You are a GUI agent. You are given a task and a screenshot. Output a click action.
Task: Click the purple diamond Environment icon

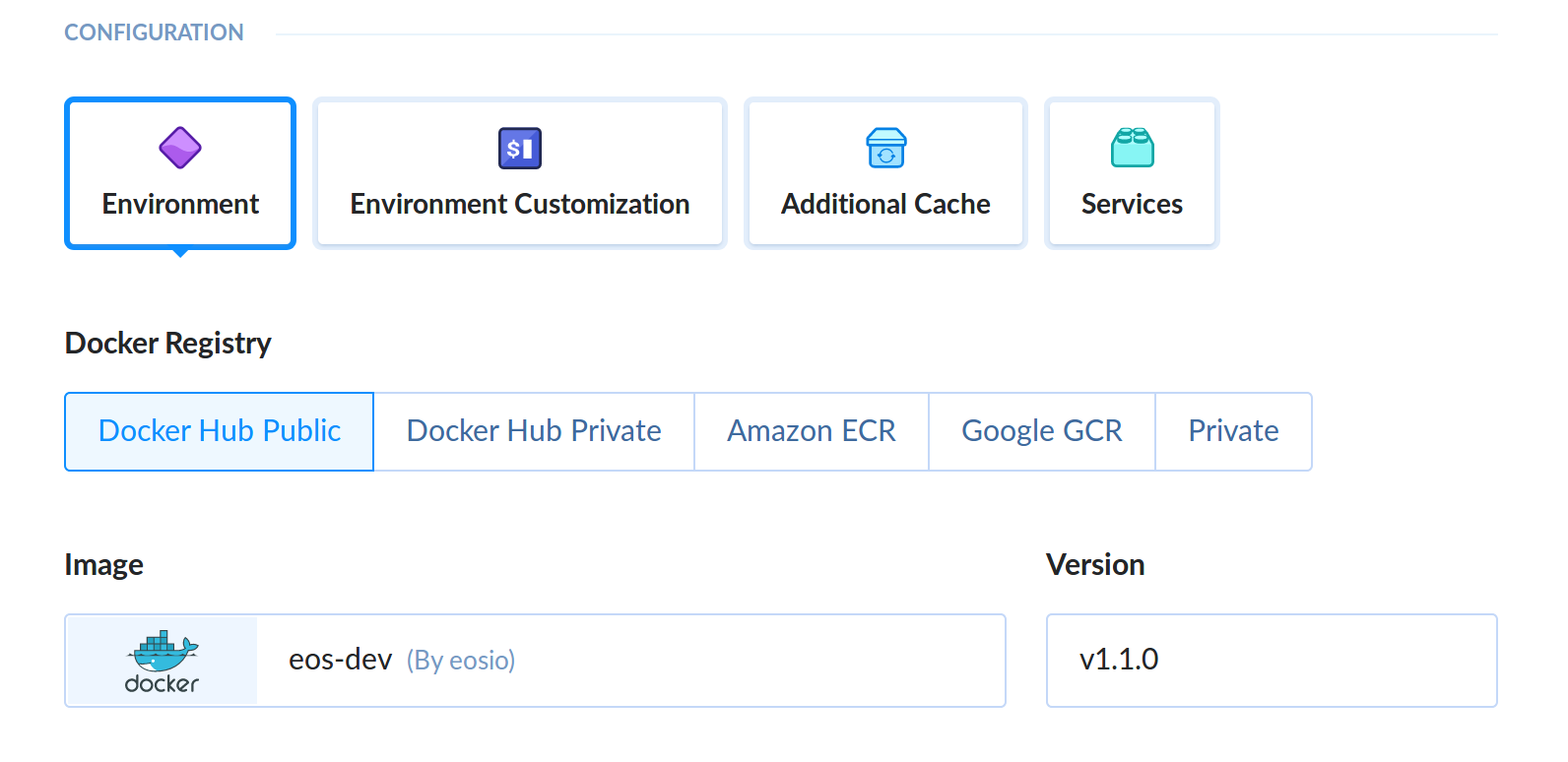[x=180, y=148]
